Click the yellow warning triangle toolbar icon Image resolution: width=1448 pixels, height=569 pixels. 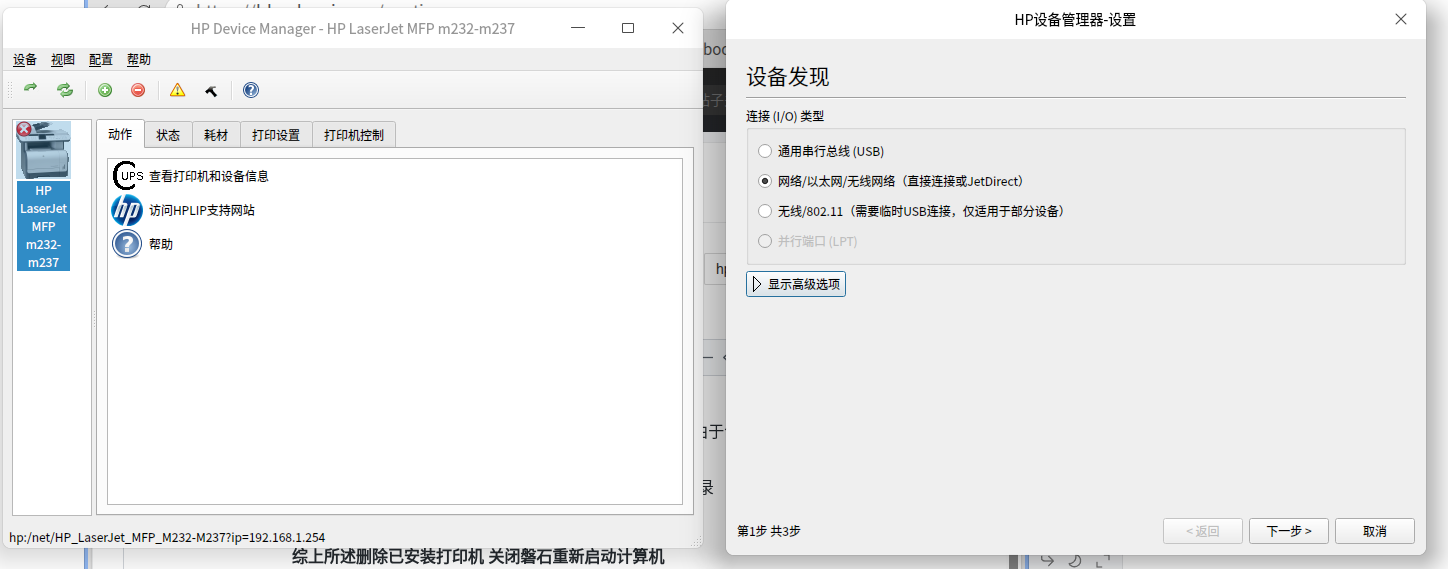click(178, 90)
